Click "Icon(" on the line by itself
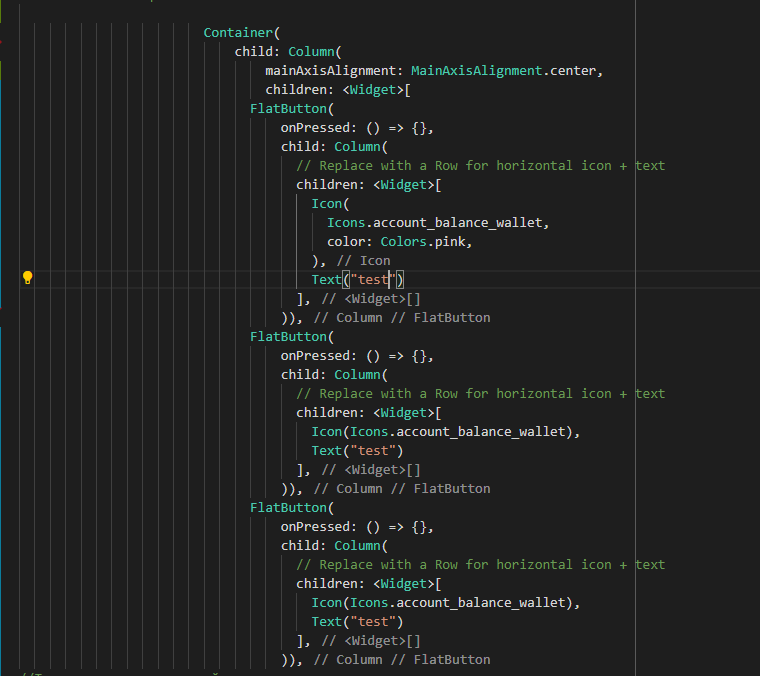 (x=330, y=204)
